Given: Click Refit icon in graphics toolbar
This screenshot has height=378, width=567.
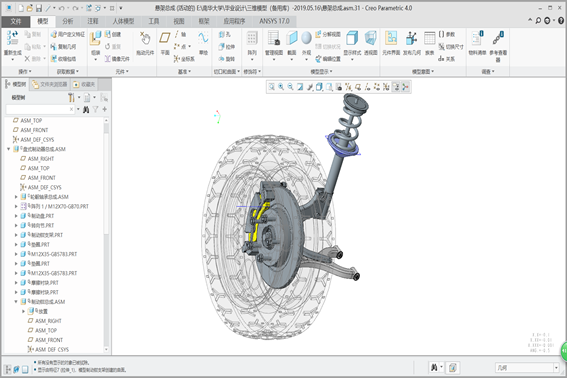Looking at the screenshot, I should (x=272, y=87).
